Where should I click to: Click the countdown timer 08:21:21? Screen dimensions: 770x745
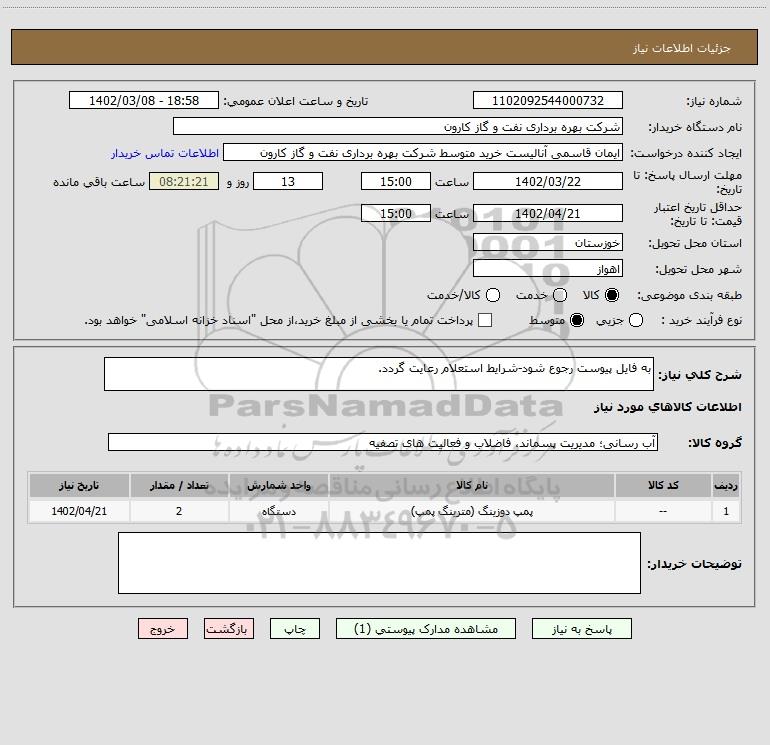tap(184, 181)
